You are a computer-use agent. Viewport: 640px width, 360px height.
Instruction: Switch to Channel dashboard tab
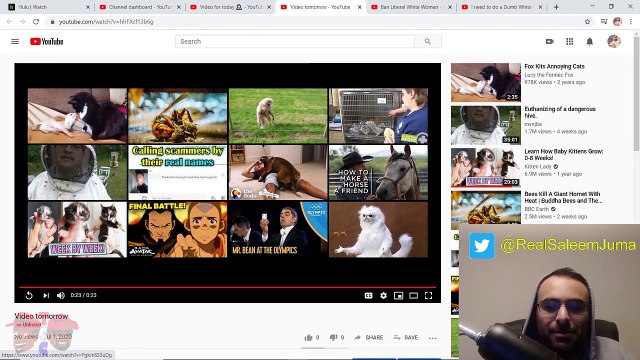[x=140, y=7]
